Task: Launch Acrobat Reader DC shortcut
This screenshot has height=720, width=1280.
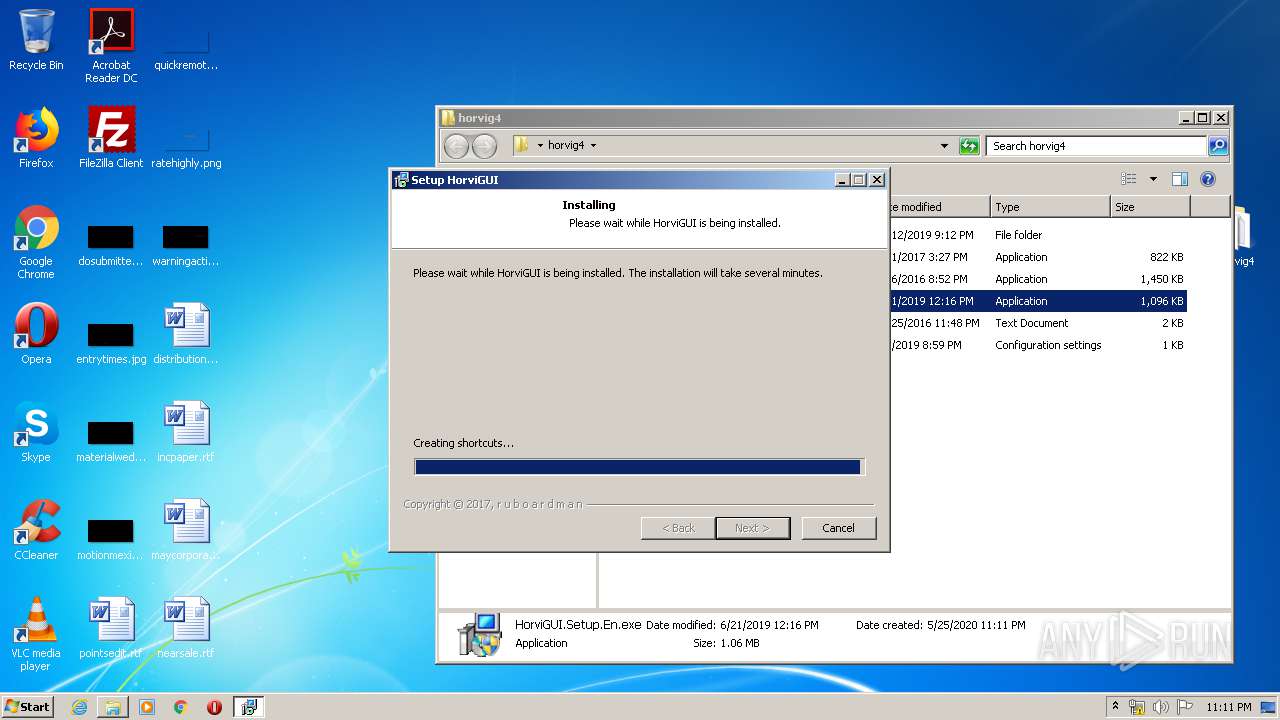Action: 111,46
